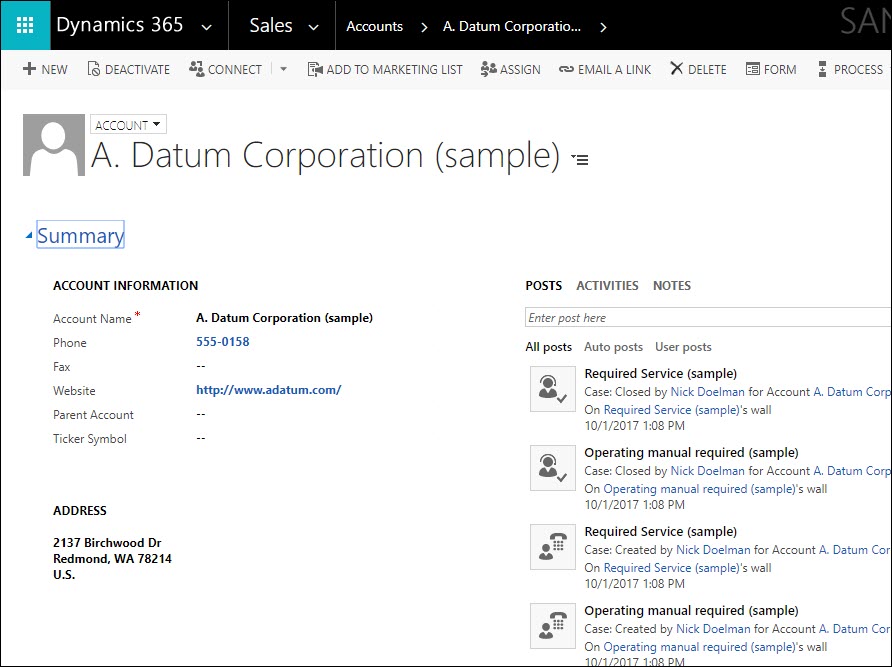The image size is (892, 667).
Task: Click the empty Parent Account field value
Action: 201,414
